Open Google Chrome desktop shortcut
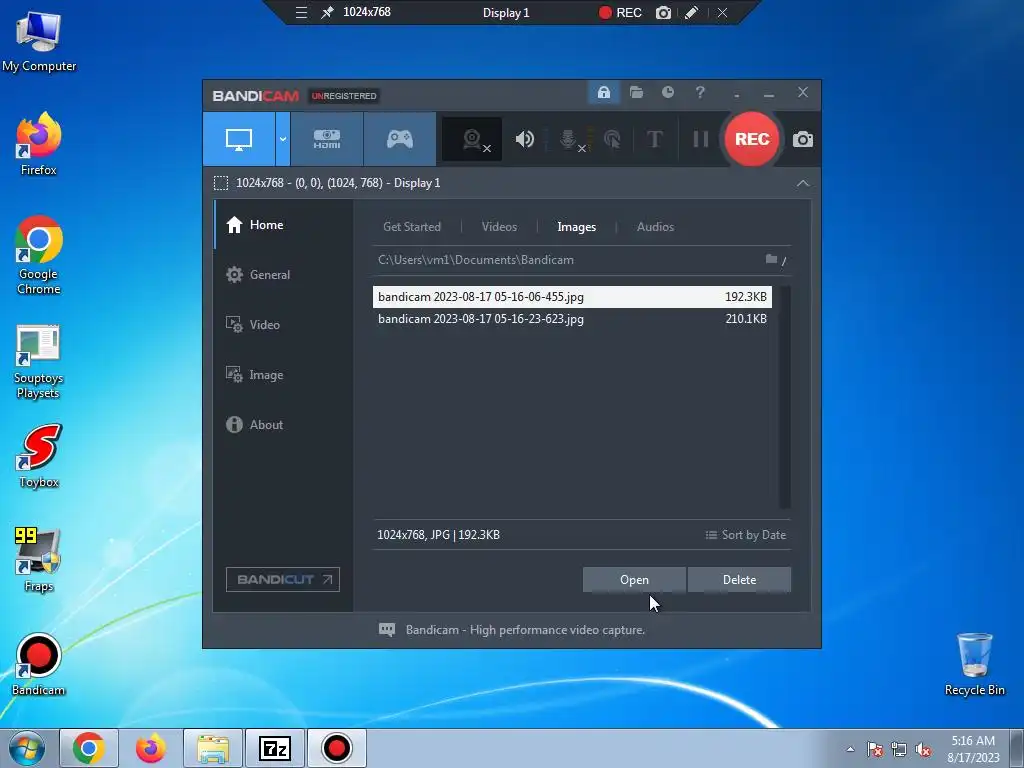Image resolution: width=1024 pixels, height=768 pixels. (x=39, y=255)
